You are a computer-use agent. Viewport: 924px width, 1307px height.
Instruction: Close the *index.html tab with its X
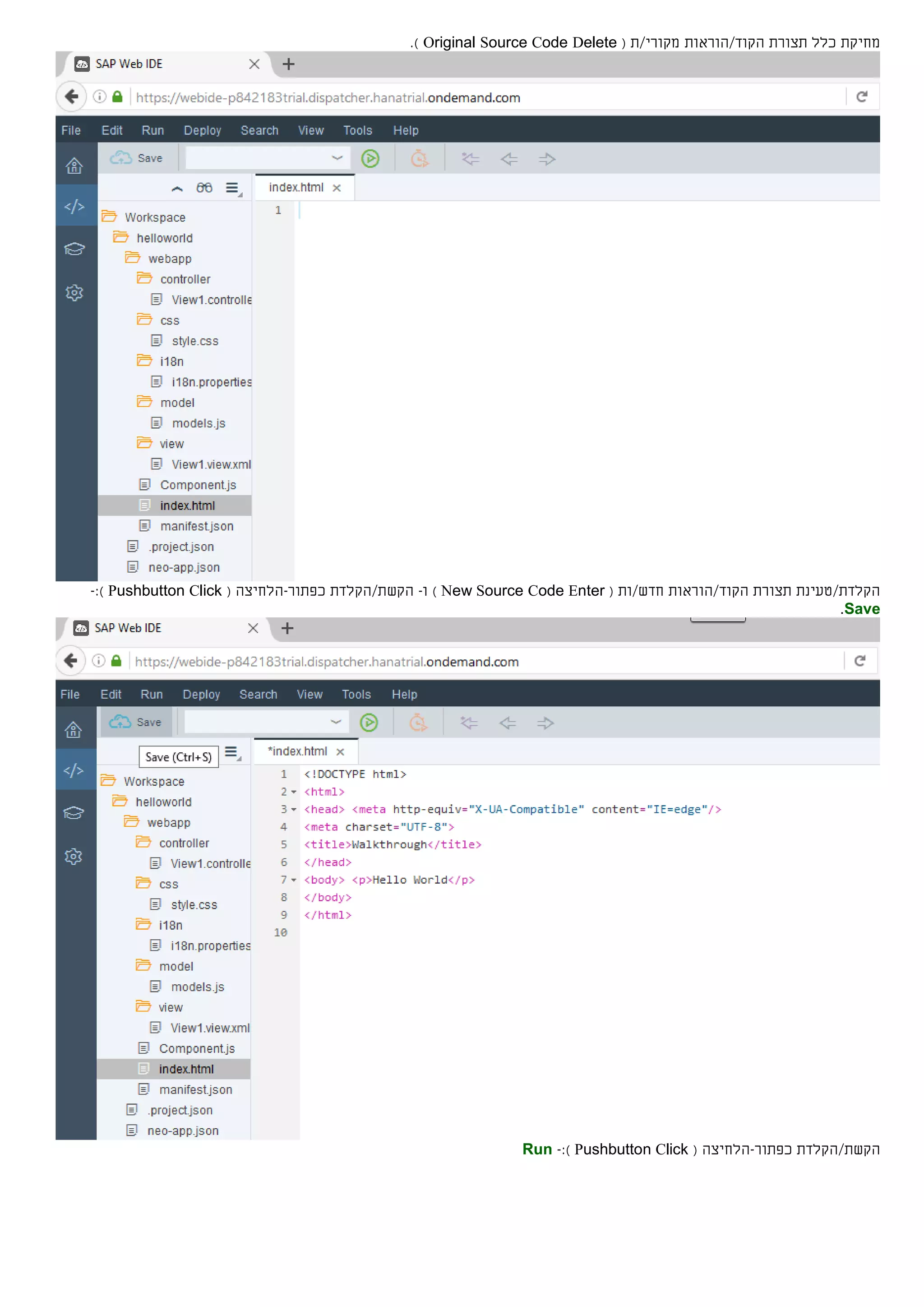[340, 751]
